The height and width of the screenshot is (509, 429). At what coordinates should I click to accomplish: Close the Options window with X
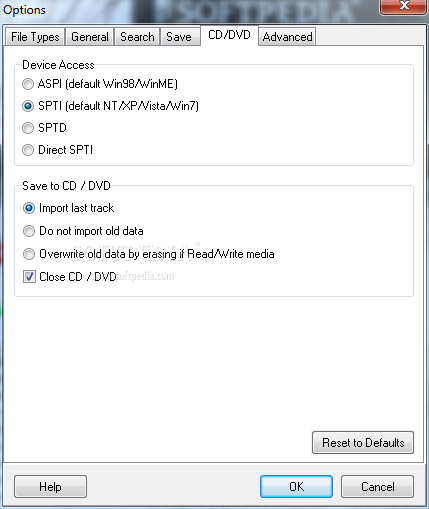point(404,6)
